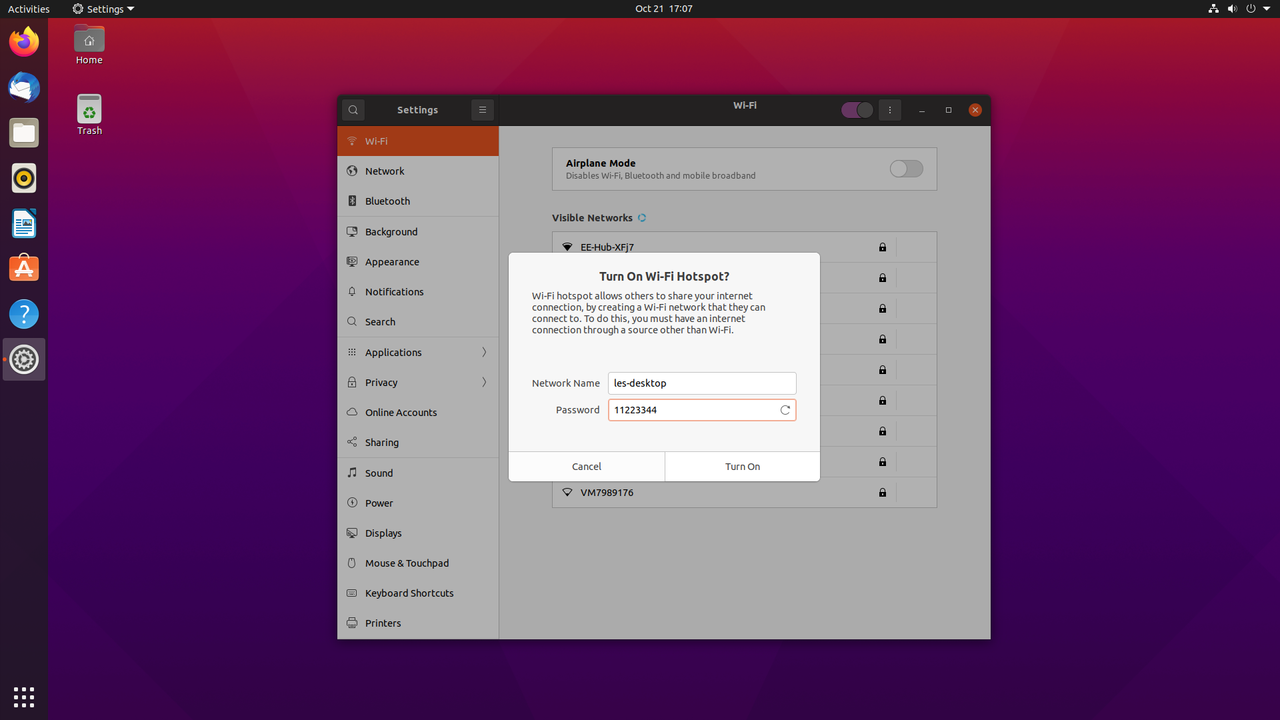Screen dimensions: 1280x720
Task: Open the system menu dropdown arrow
Action: (x=1269, y=9)
